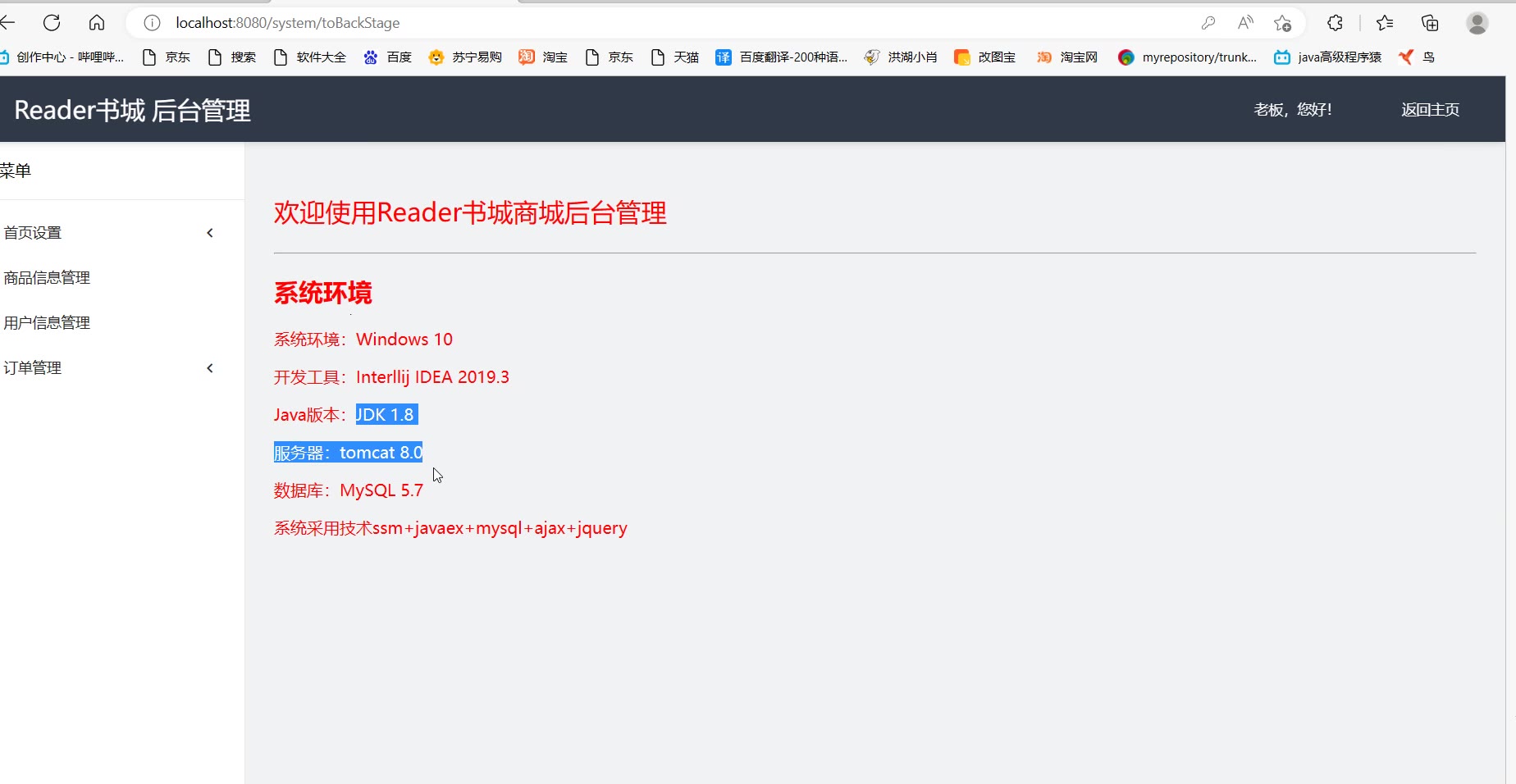Viewport: 1516px width, 784px height.
Task: Click 系统环境：Windows 10 text
Action: (x=363, y=340)
